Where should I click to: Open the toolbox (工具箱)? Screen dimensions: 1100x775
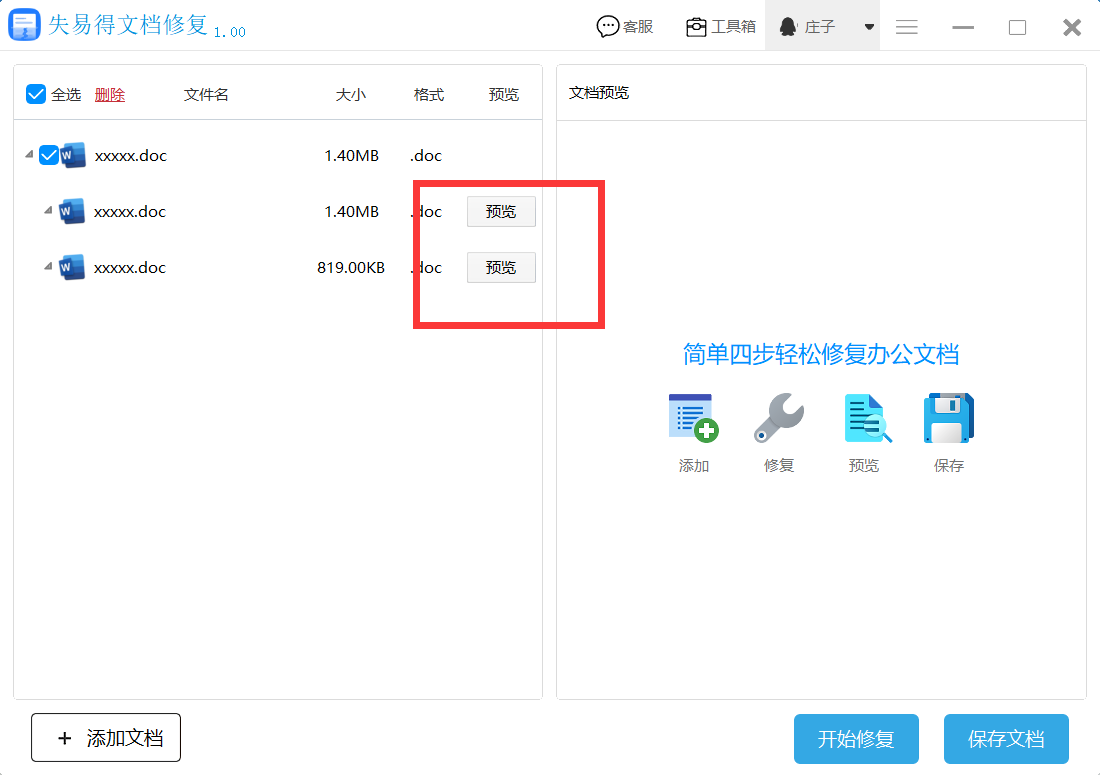click(x=720, y=27)
